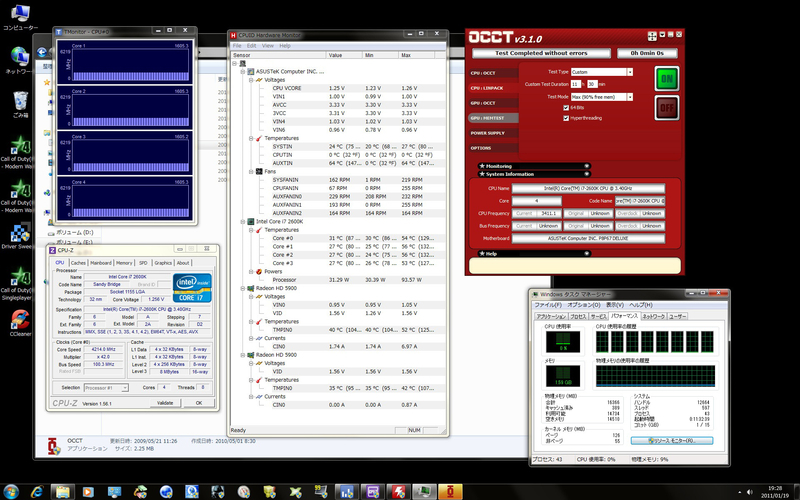Open the Caches tab in CPU-Z
This screenshot has height=500, width=800.
pyautogui.click(x=78, y=263)
